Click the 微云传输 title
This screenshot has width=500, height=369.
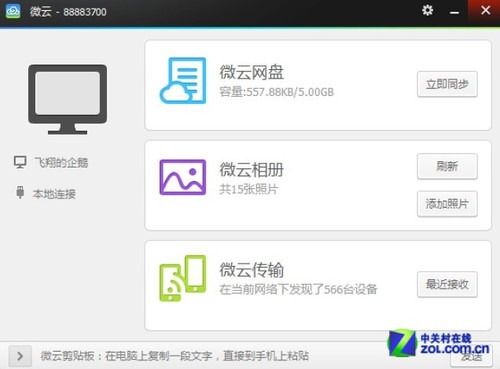pos(252,270)
